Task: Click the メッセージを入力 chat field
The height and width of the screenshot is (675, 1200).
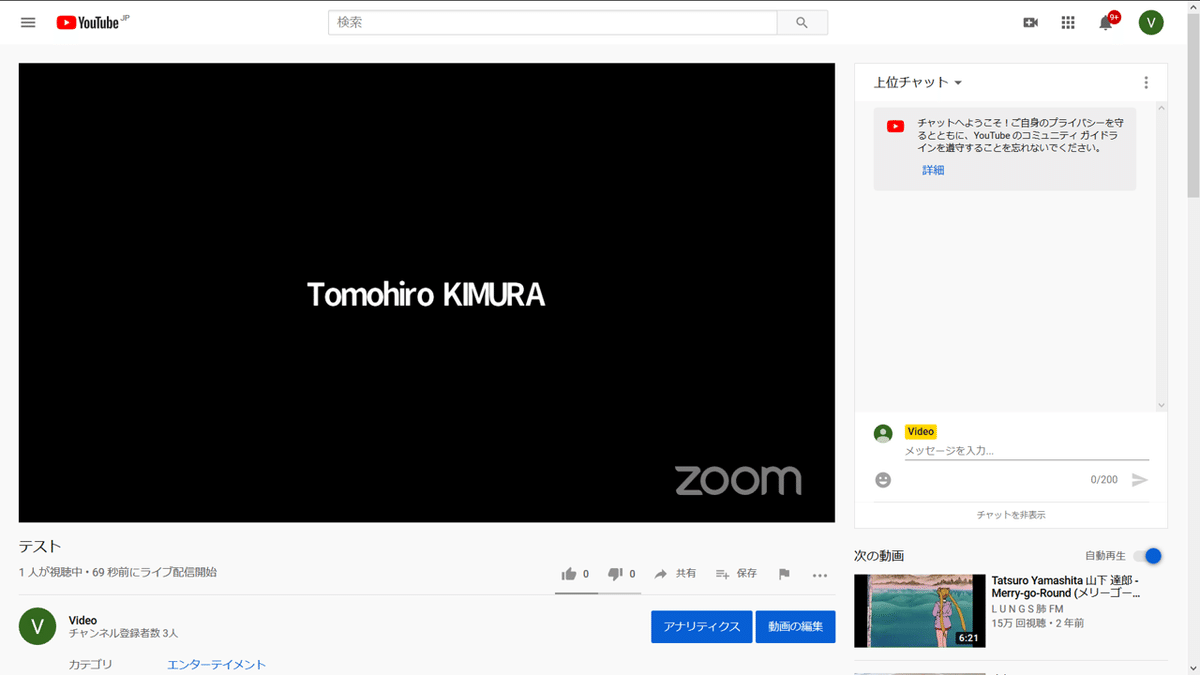Action: [x=1026, y=451]
